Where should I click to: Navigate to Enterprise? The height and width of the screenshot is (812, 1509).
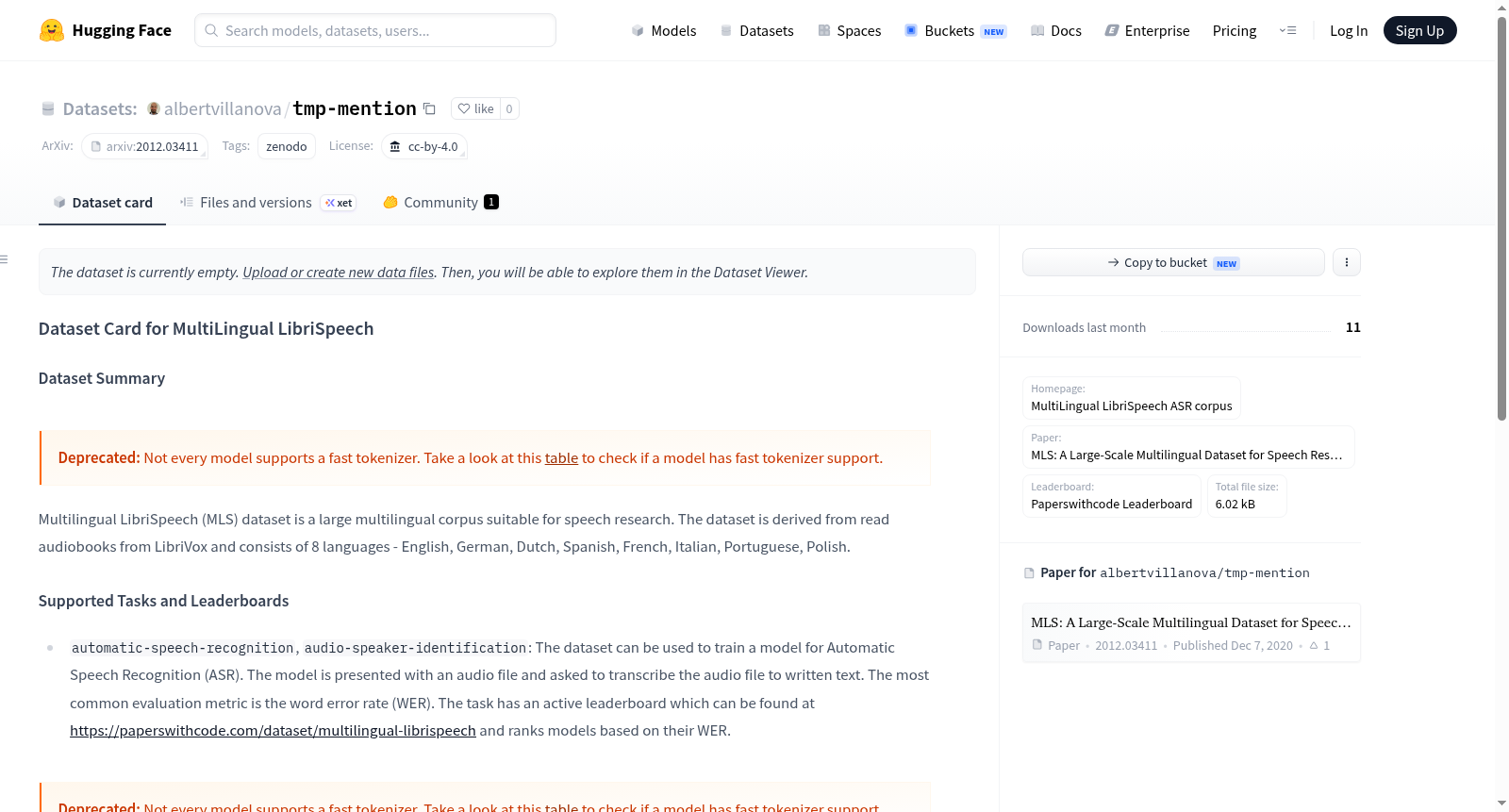(1147, 30)
